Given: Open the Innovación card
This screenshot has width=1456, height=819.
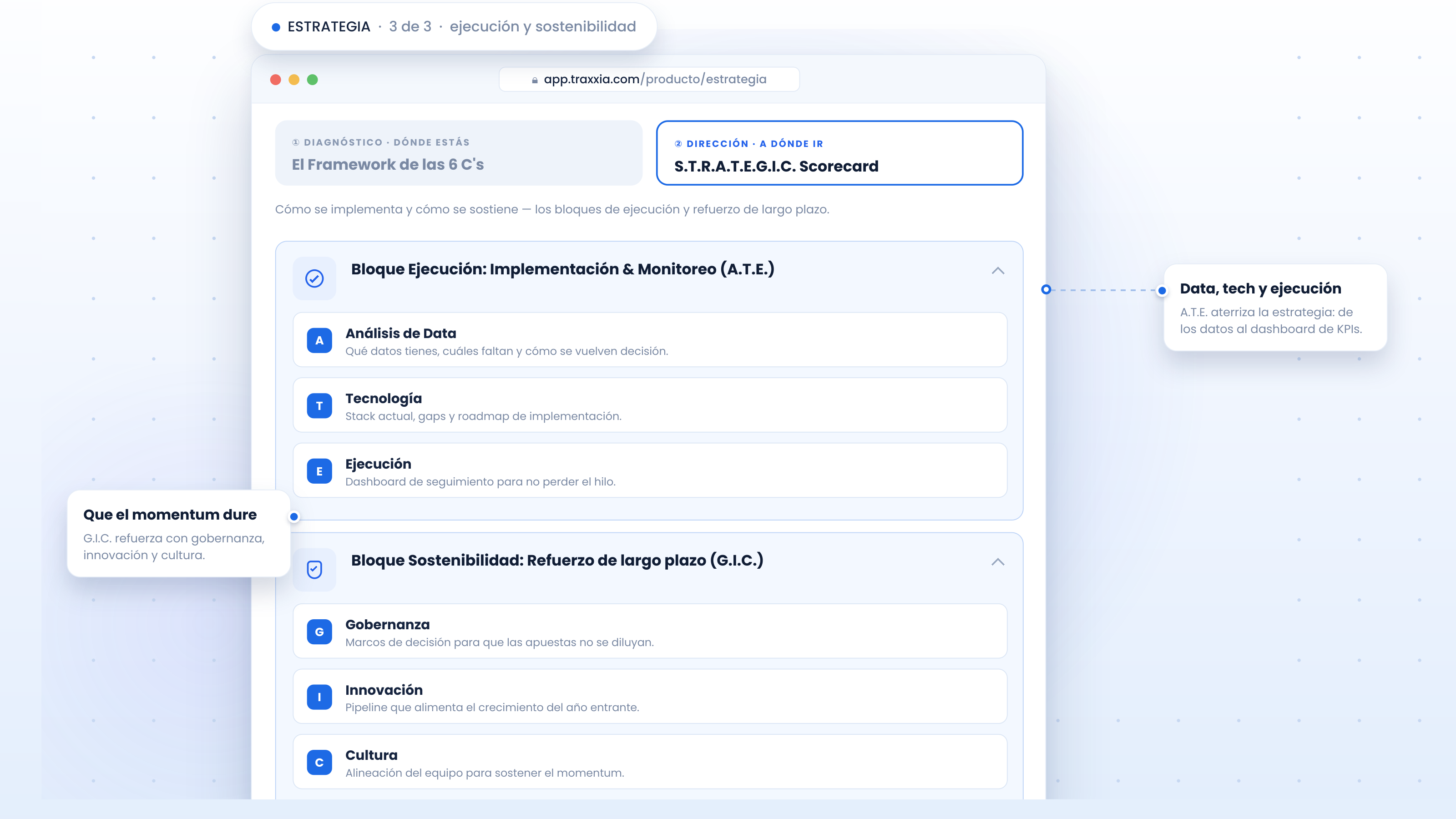Looking at the screenshot, I should pyautogui.click(x=650, y=696).
